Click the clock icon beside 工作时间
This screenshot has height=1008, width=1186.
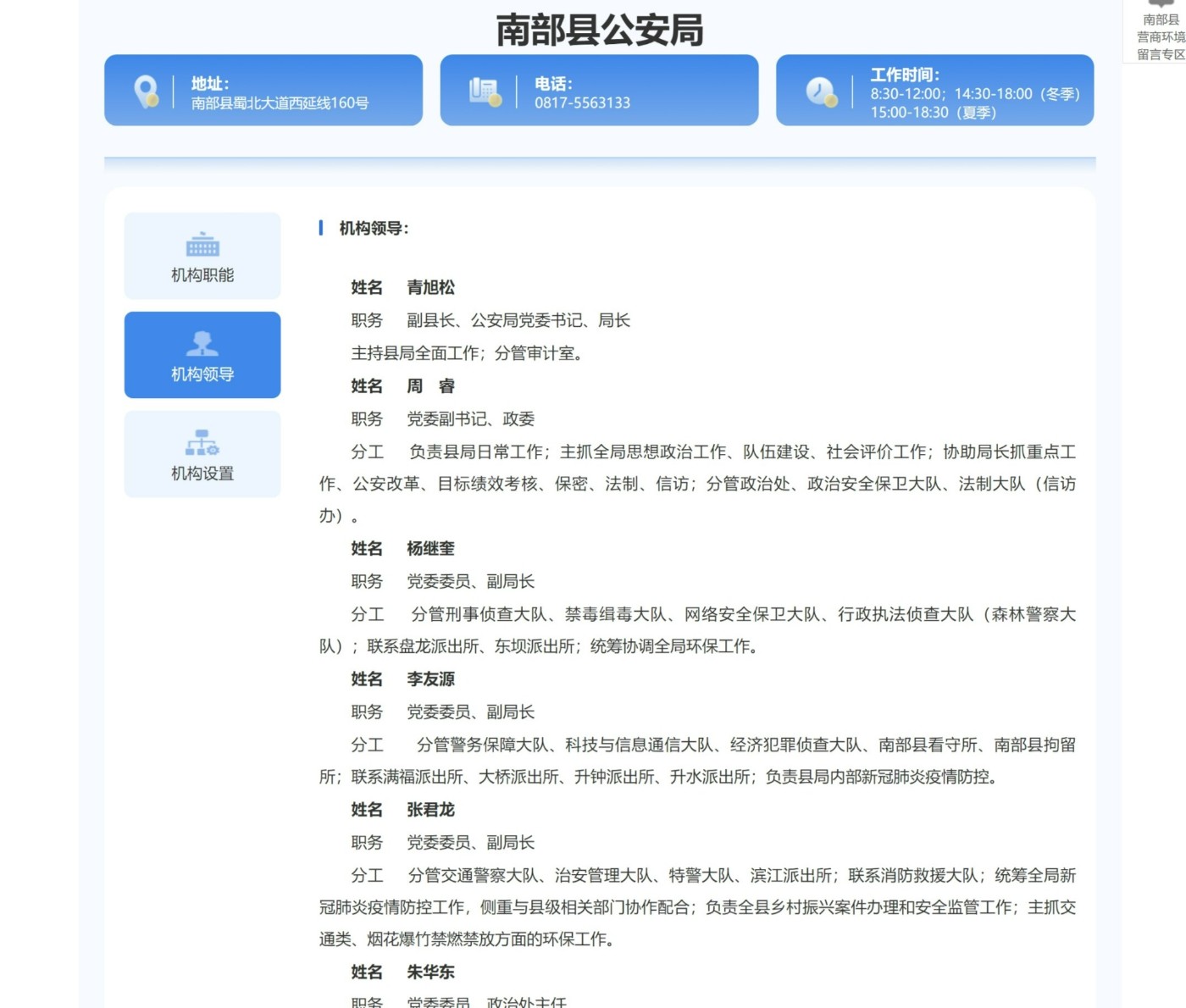pos(820,91)
